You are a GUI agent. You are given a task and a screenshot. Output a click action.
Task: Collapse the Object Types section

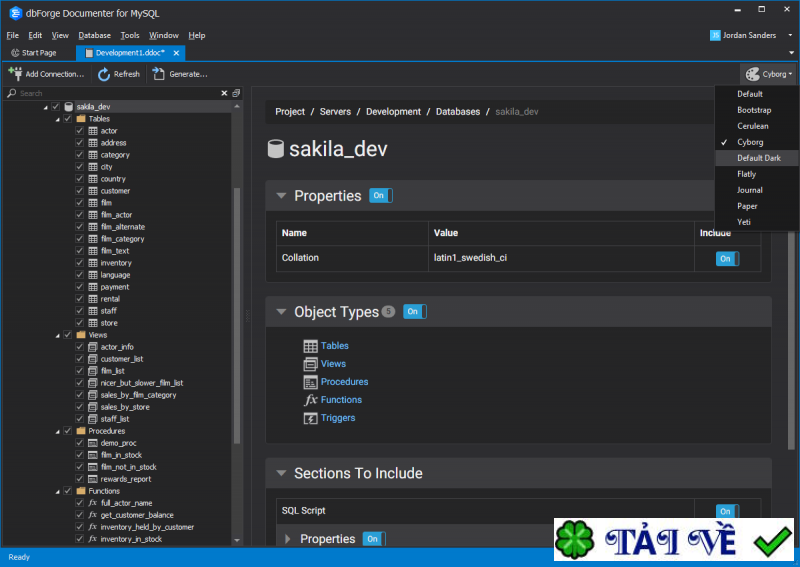(x=281, y=312)
